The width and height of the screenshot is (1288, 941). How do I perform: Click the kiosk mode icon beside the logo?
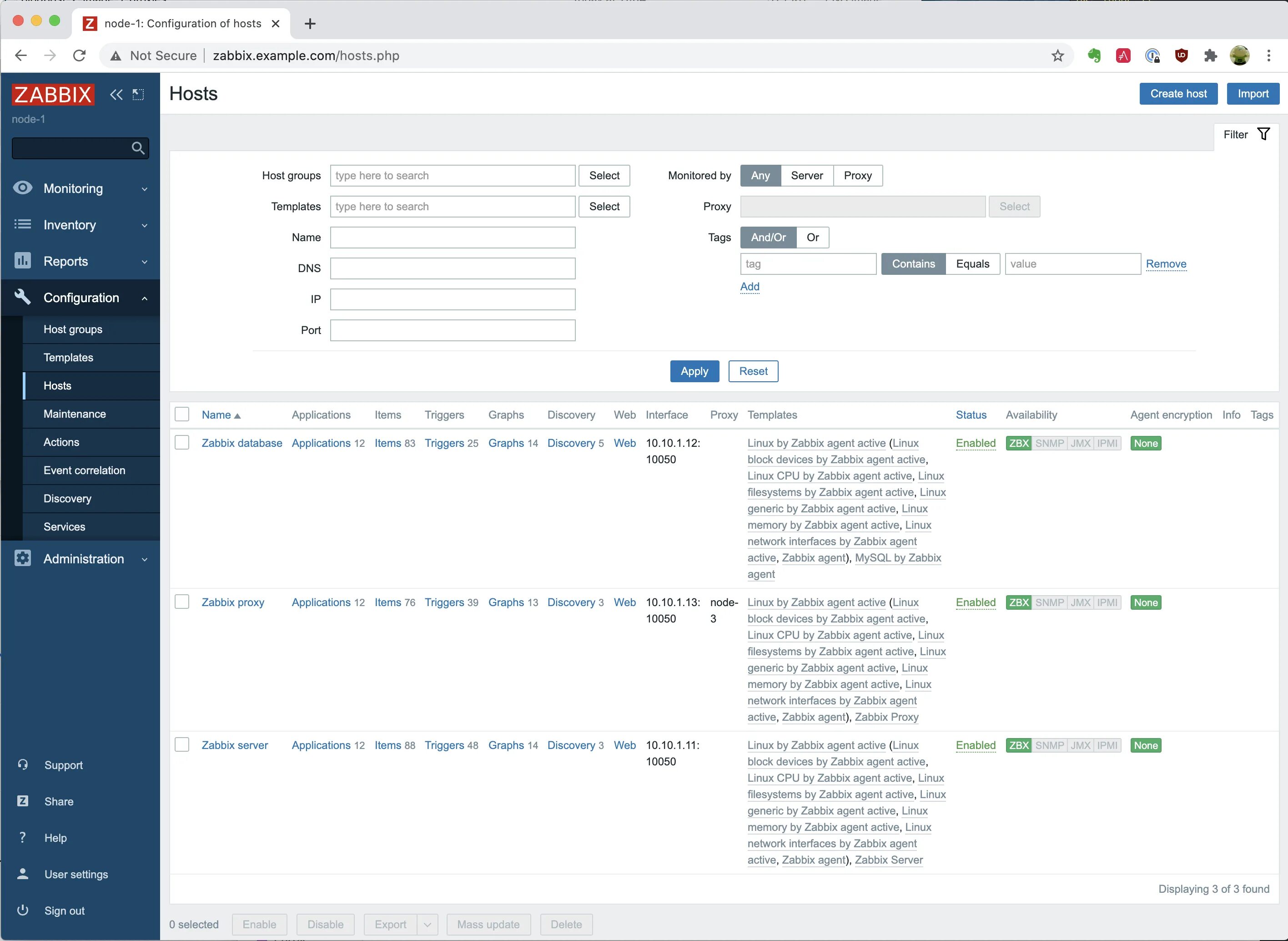[x=138, y=95]
